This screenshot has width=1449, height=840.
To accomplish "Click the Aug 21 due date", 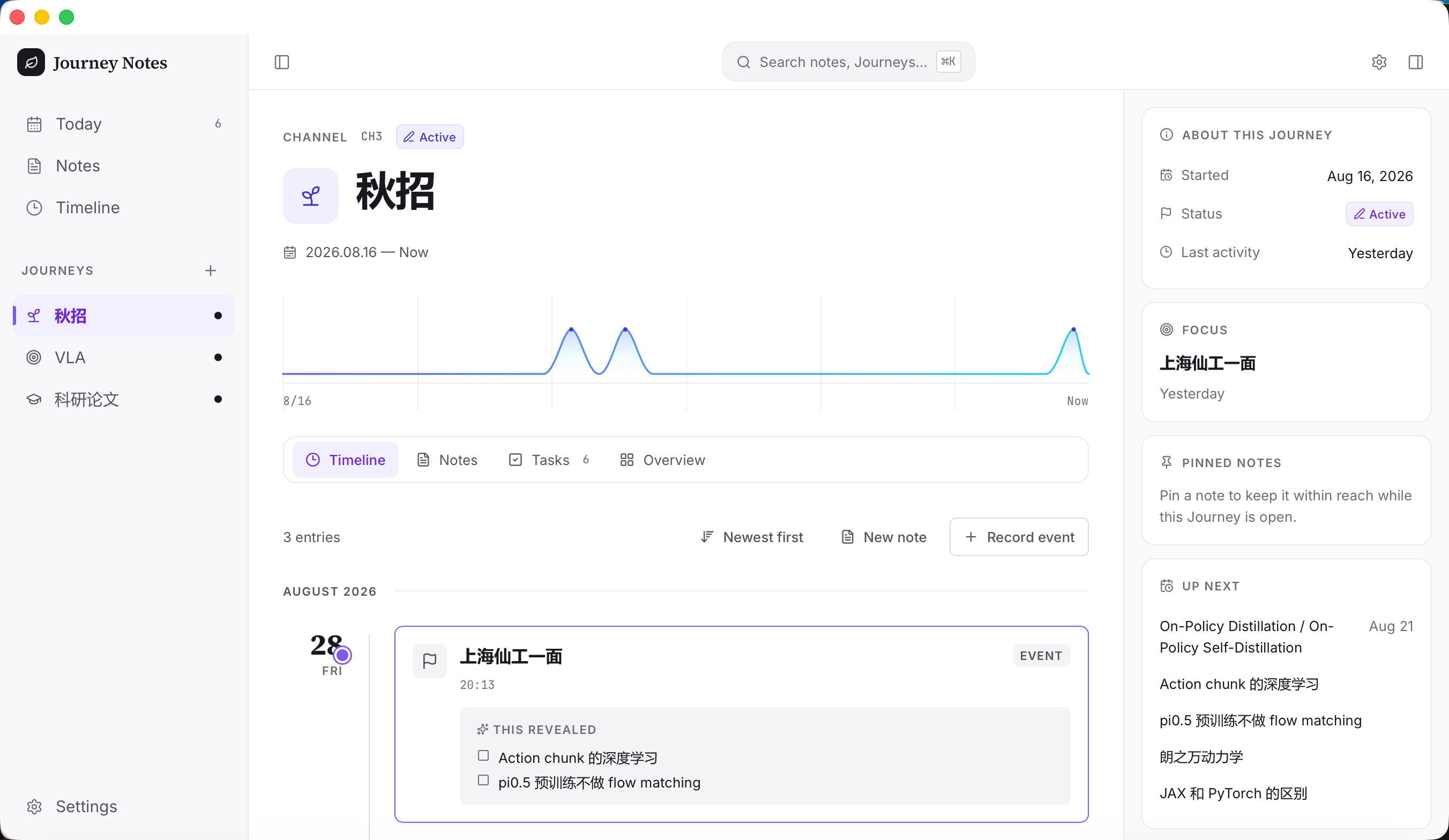I will click(x=1391, y=626).
